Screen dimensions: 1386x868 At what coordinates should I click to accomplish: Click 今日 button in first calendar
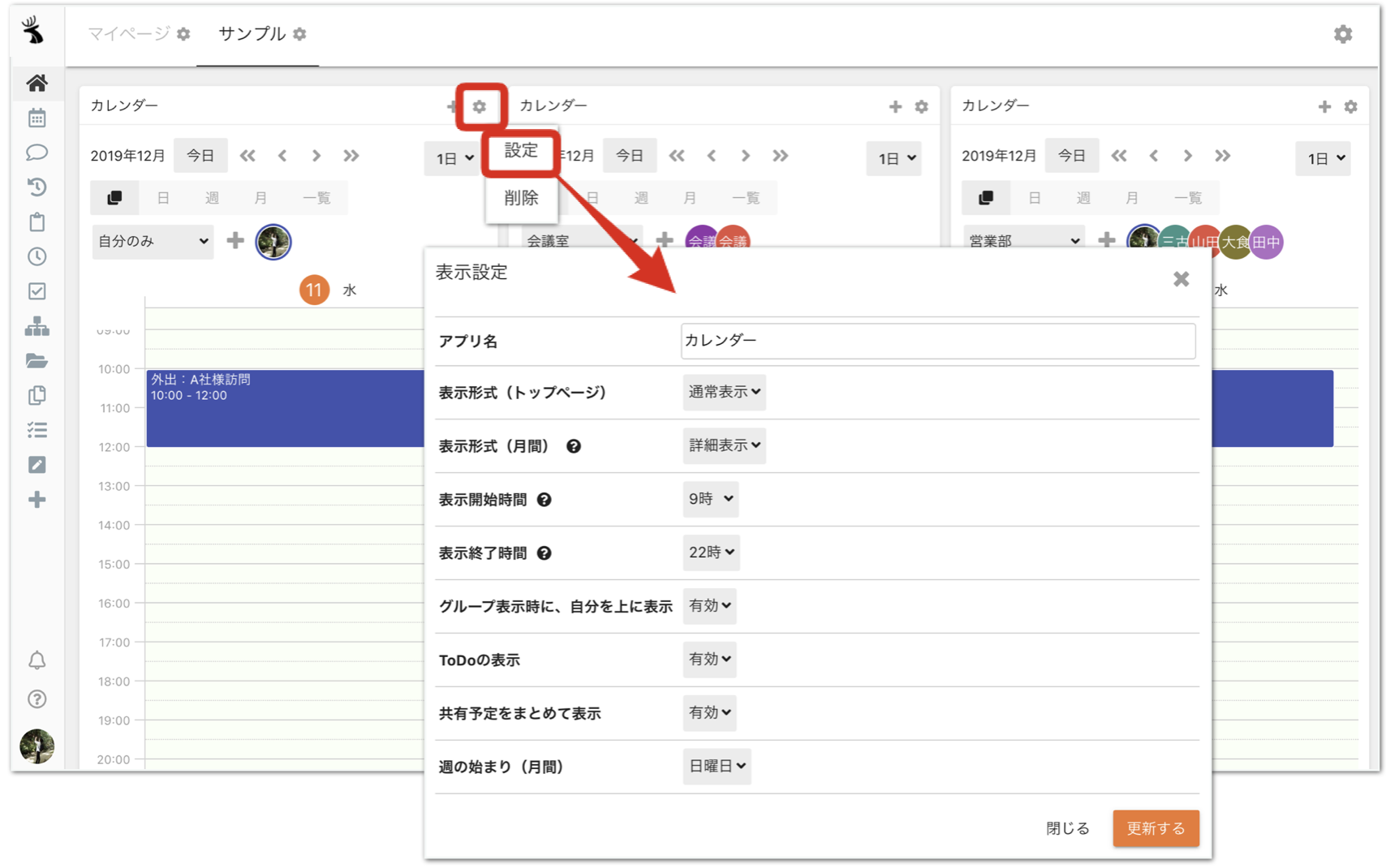click(200, 156)
